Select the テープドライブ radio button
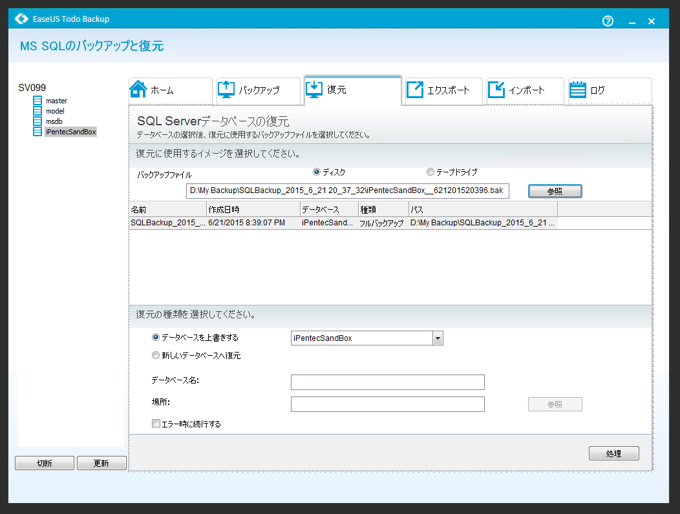Image resolution: width=680 pixels, height=514 pixels. [430, 172]
